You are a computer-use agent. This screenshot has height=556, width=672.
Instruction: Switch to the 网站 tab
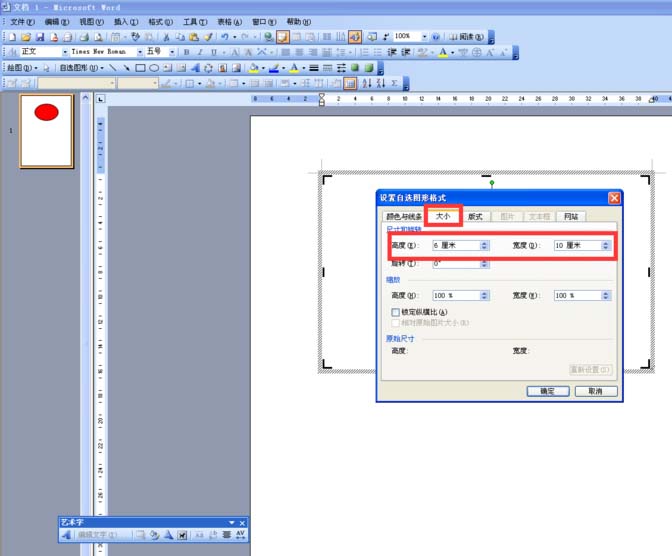571,216
